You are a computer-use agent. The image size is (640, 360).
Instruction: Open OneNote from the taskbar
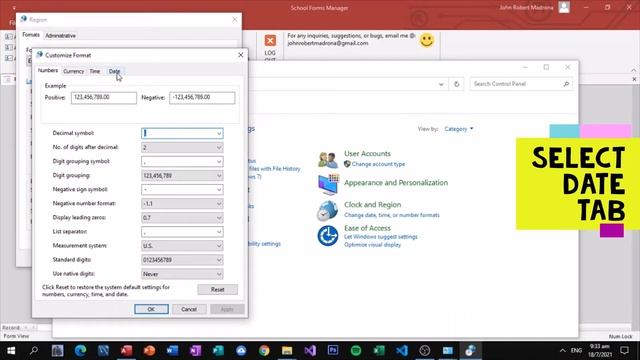point(195,350)
